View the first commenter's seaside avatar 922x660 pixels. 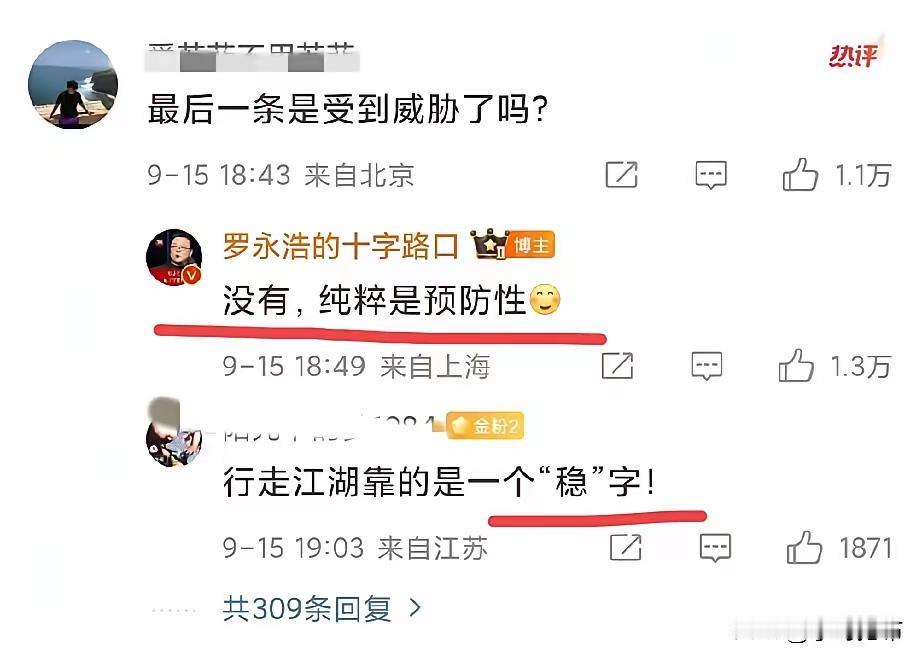73,84
